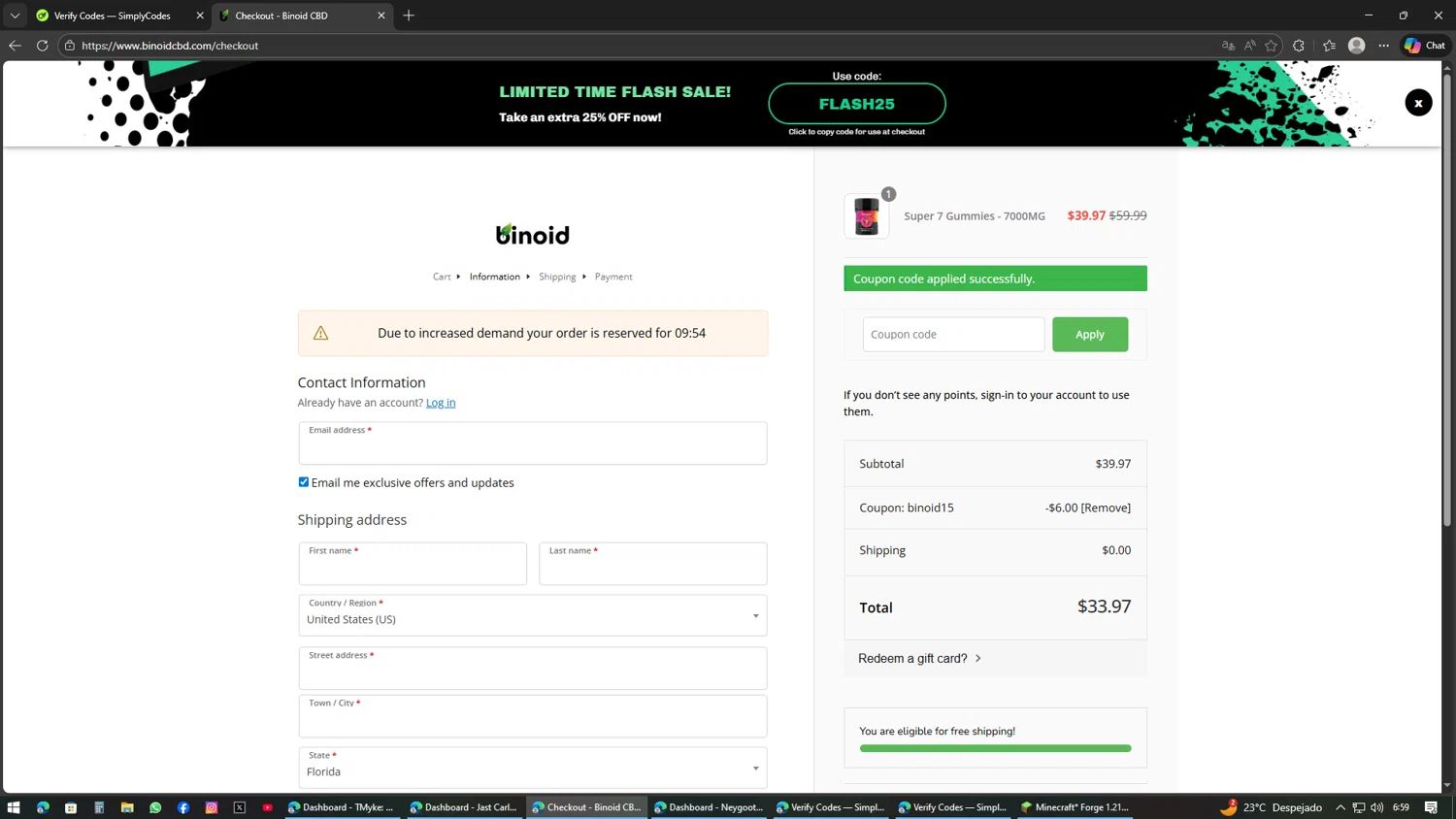Image resolution: width=1456 pixels, height=819 pixels.
Task: Focus the Email address field
Action: click(x=533, y=443)
